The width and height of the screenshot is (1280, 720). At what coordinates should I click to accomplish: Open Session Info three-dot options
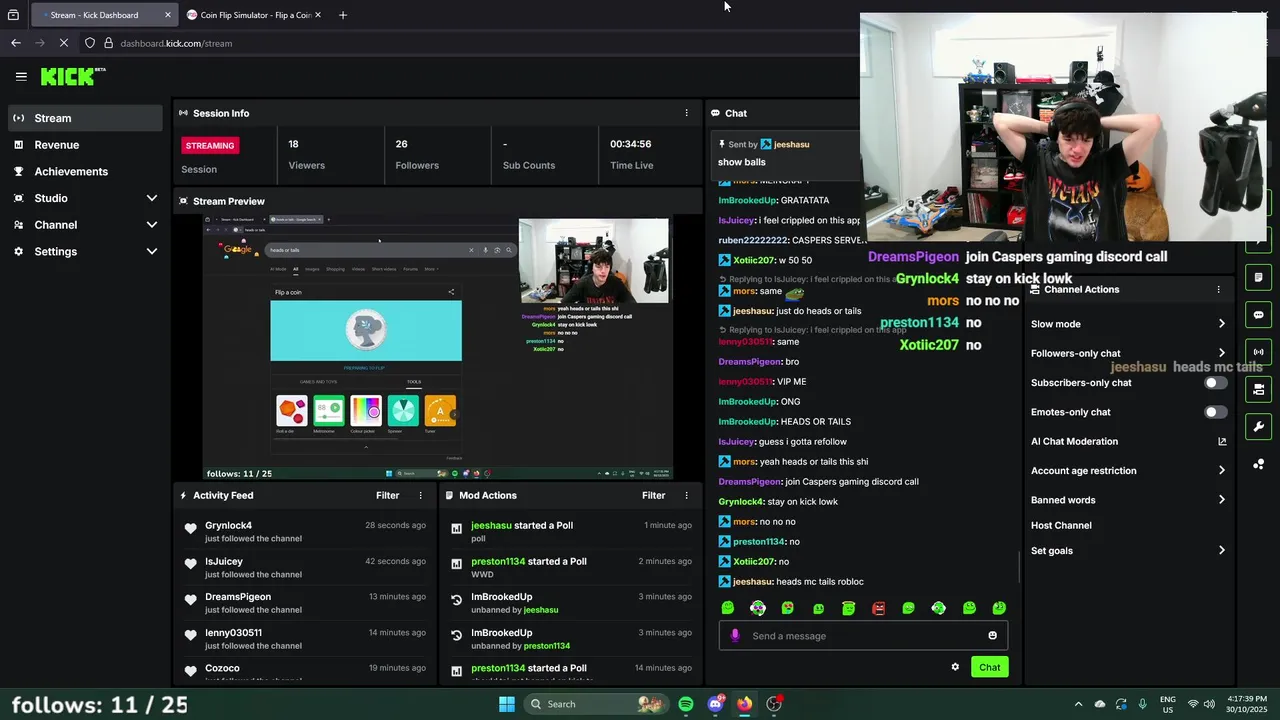pos(686,113)
